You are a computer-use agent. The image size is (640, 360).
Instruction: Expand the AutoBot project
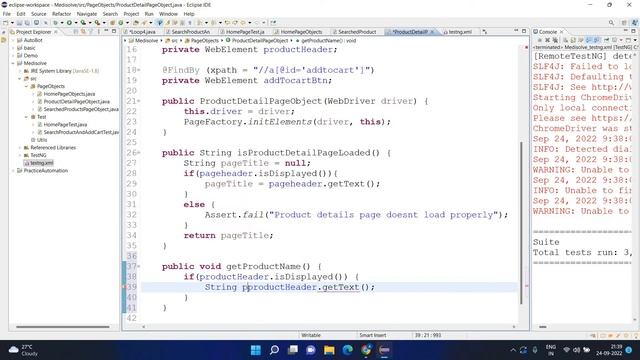(x=13, y=40)
